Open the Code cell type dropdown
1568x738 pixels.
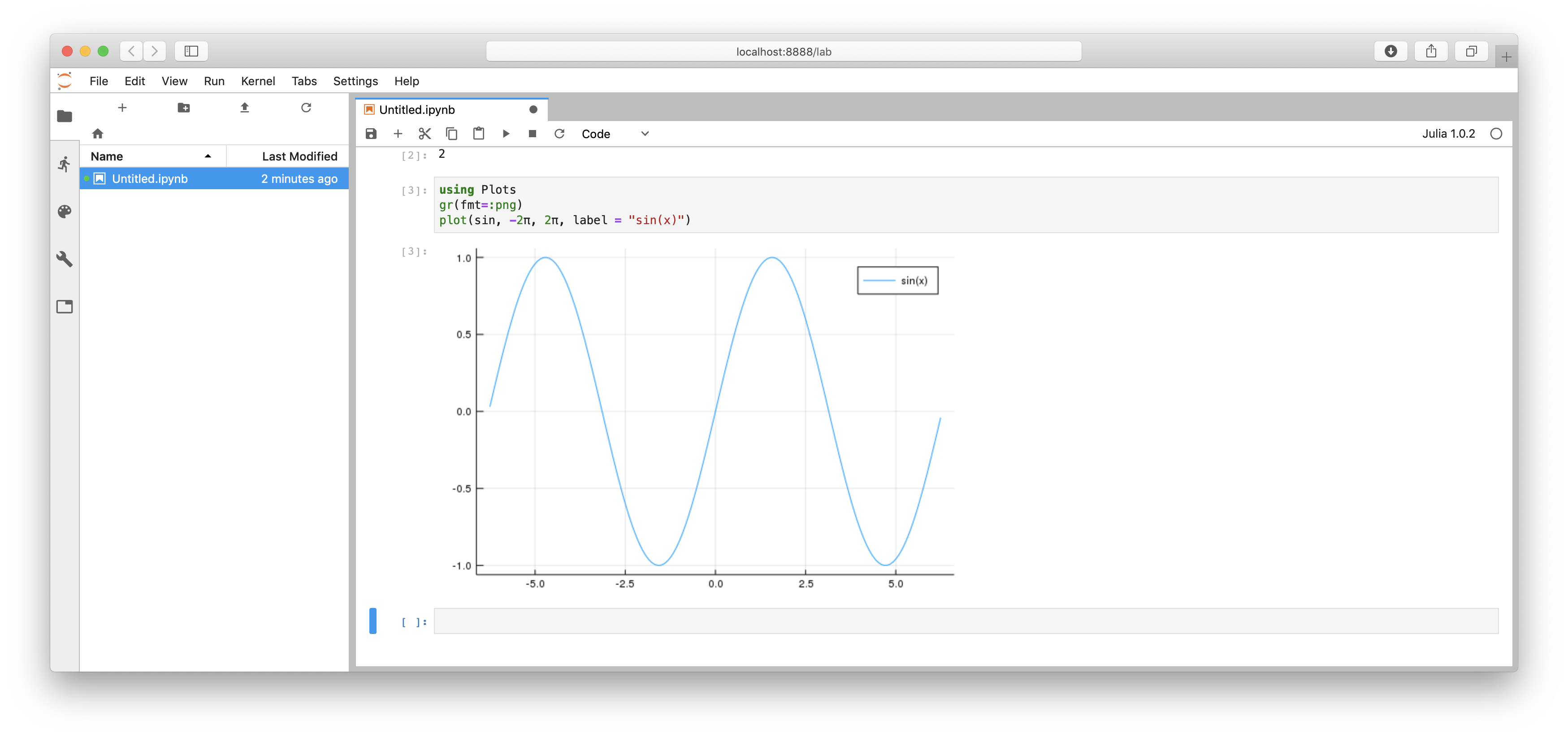pyautogui.click(x=615, y=134)
